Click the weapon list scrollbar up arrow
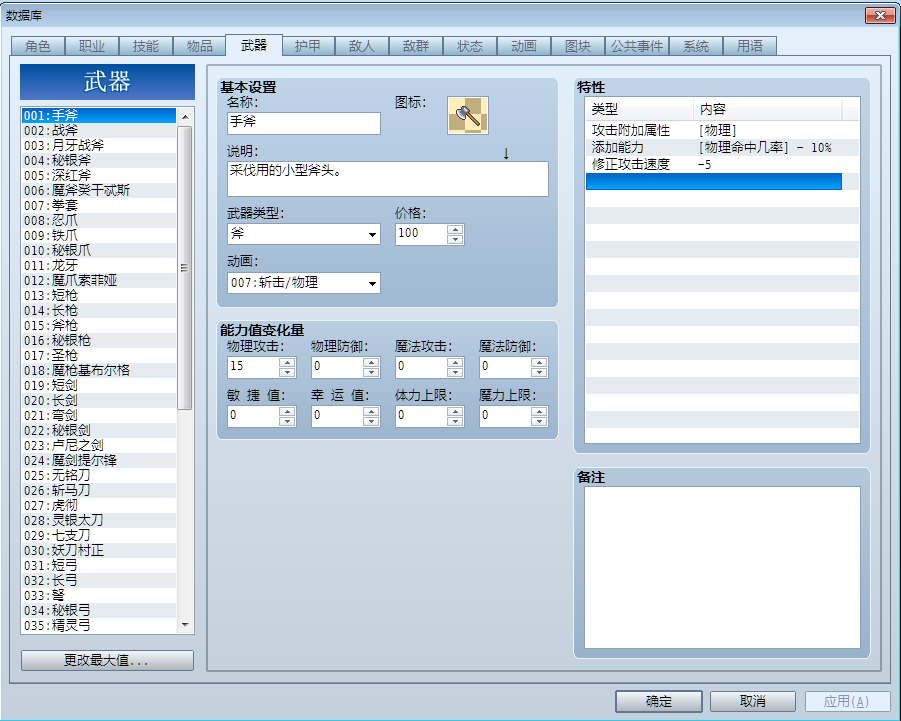Image resolution: width=901 pixels, height=721 pixels. [185, 117]
